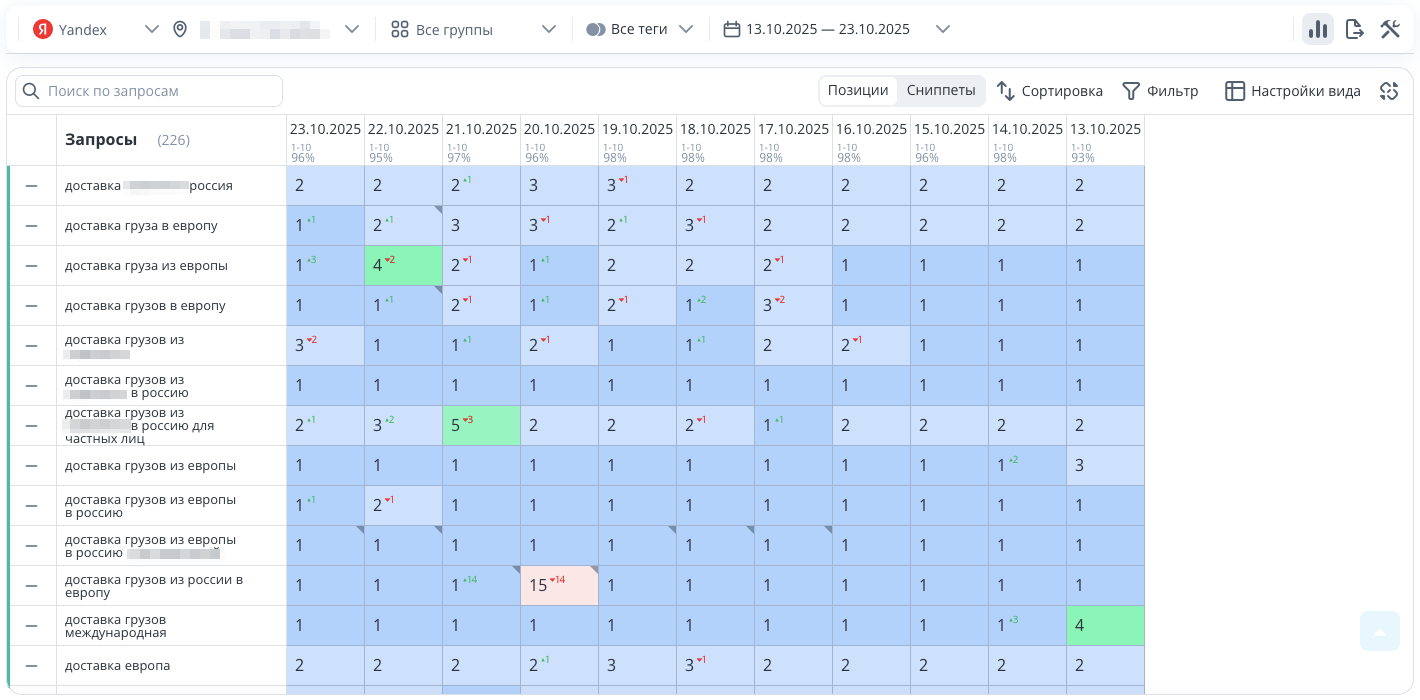Click the export report icon
This screenshot has width=1420, height=700.
coord(1354,29)
